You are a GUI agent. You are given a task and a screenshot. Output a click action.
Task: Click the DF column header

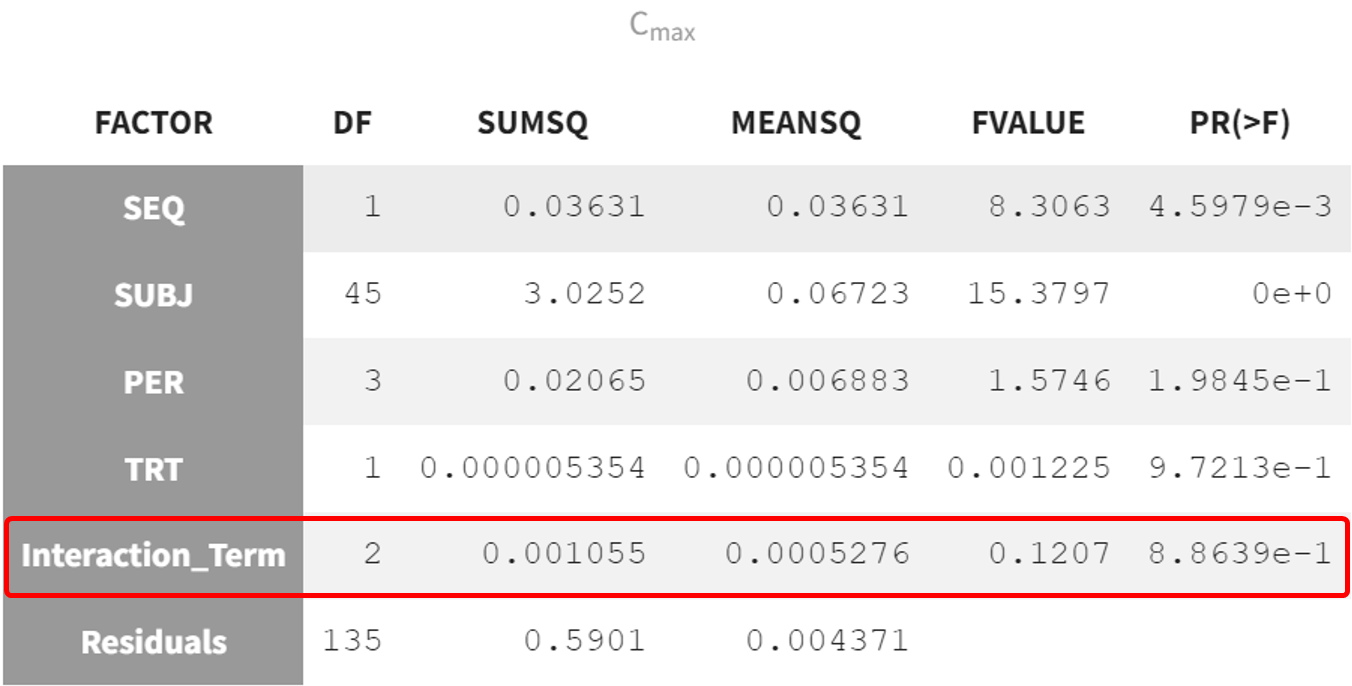[x=352, y=123]
